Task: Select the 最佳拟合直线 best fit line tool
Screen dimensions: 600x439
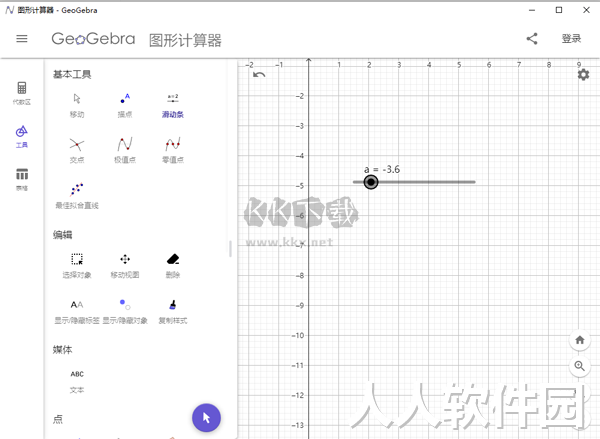Action: pos(77,196)
